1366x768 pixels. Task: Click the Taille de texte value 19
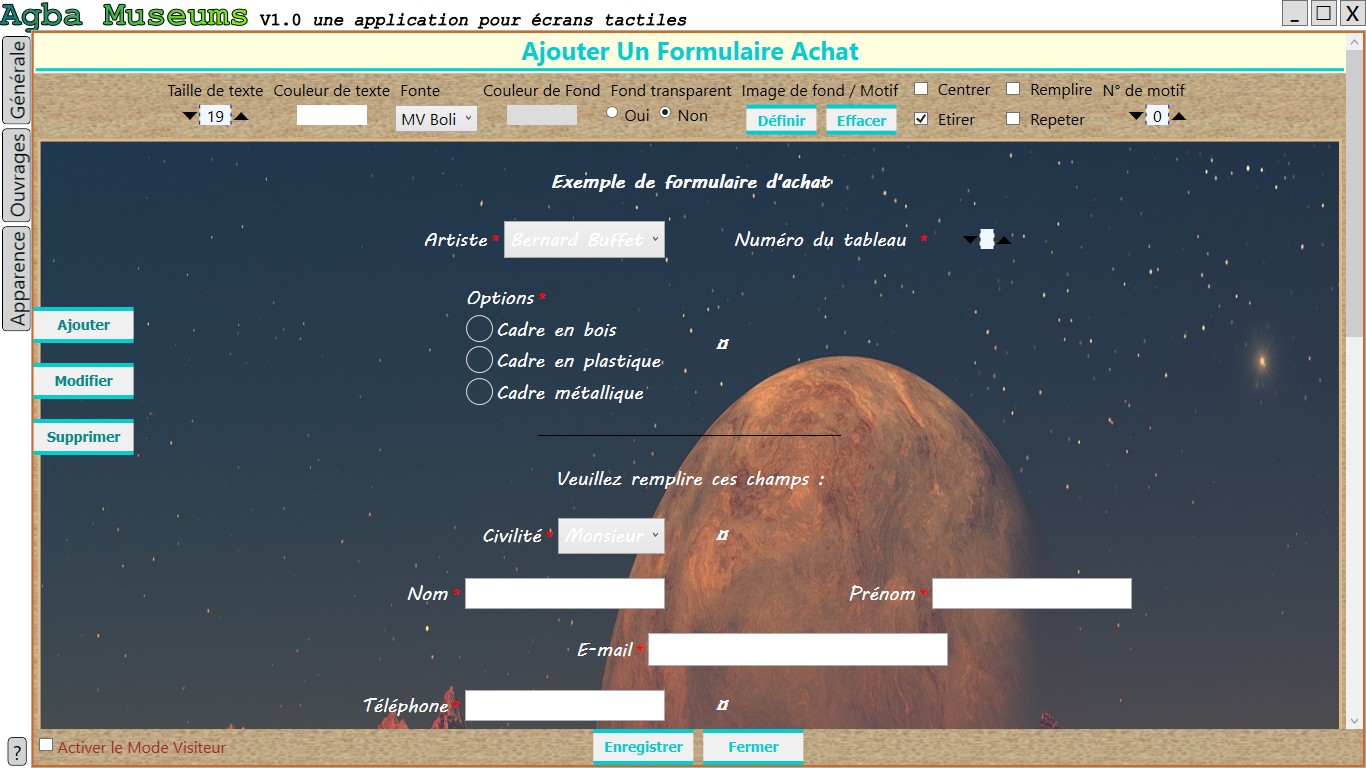(215, 116)
